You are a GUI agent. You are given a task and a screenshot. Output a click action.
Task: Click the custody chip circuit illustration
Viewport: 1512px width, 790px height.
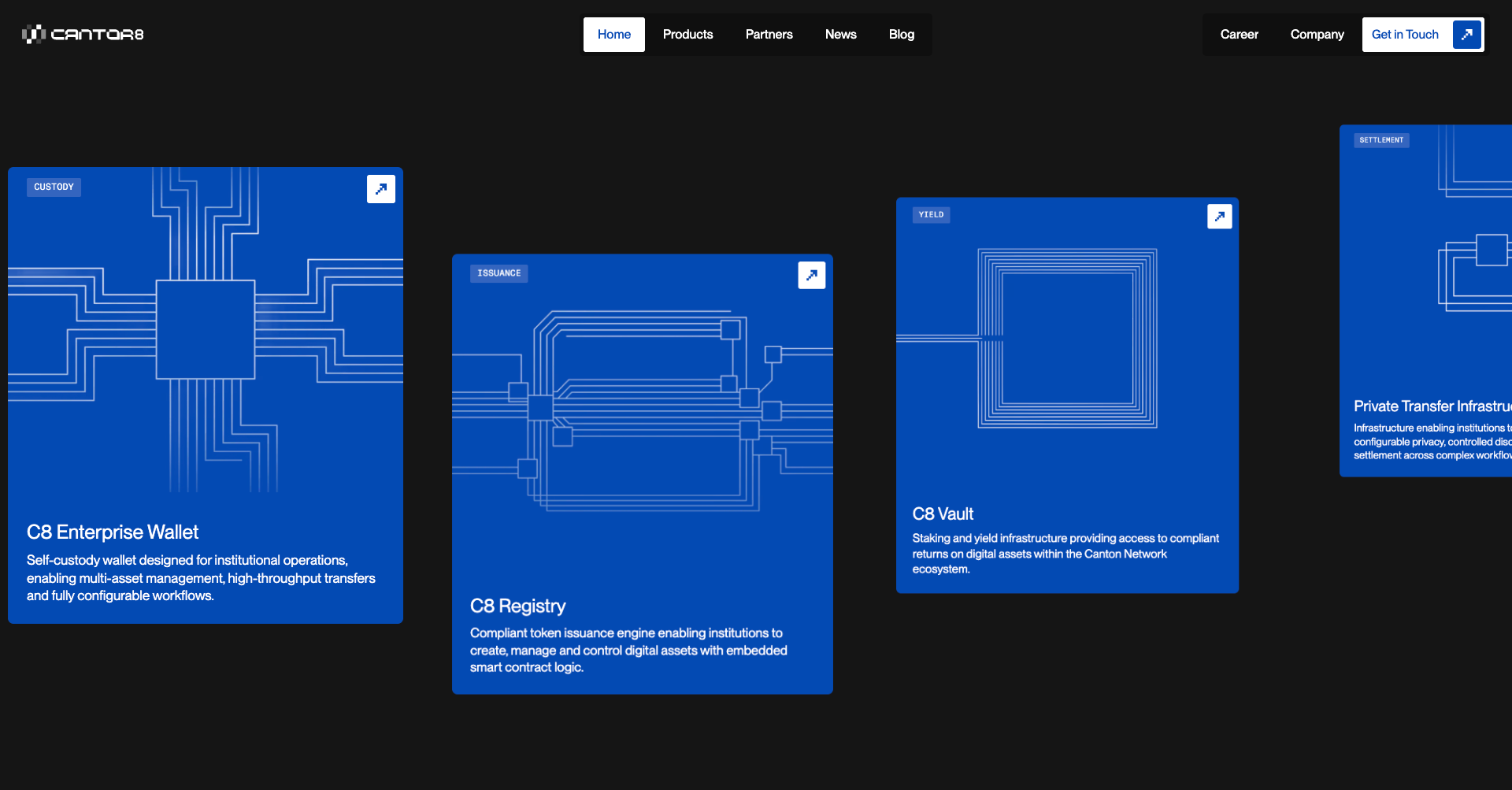click(206, 329)
